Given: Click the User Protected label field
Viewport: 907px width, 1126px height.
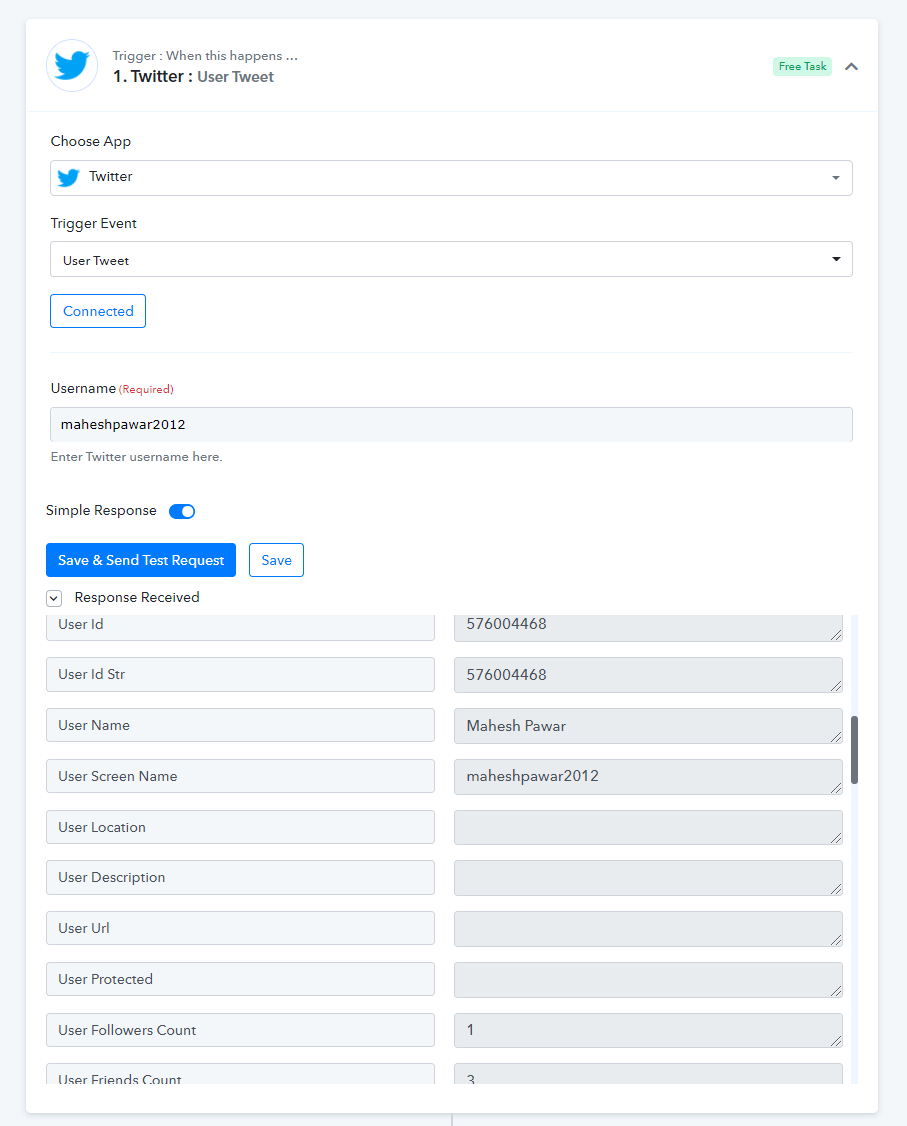Looking at the screenshot, I should tap(240, 979).
